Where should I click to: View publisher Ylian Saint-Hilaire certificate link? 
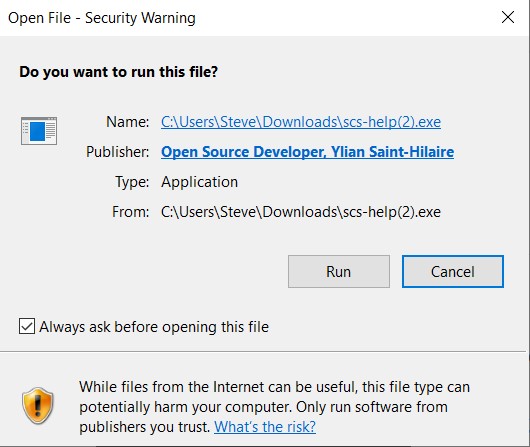coord(307,152)
